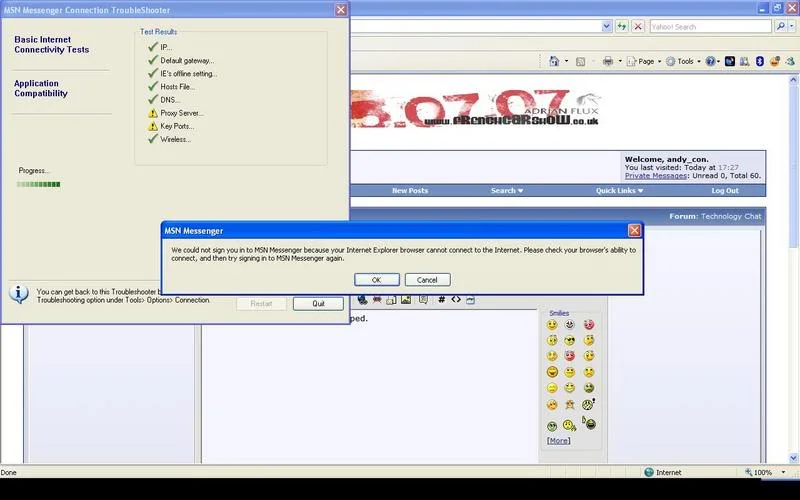This screenshot has height=500, width=800.
Task: Click the red Stop button in IE
Action: [x=638, y=26]
